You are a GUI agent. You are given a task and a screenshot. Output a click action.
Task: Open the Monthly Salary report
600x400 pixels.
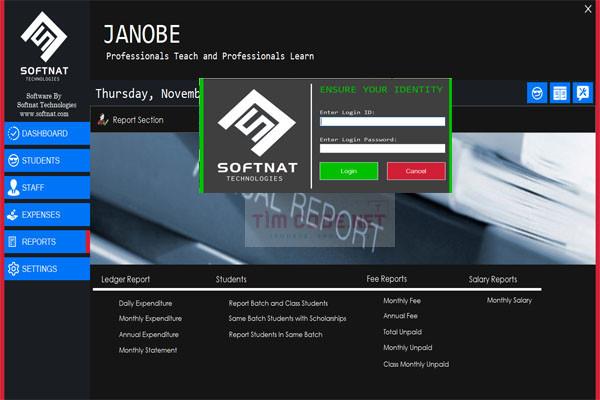(x=509, y=300)
